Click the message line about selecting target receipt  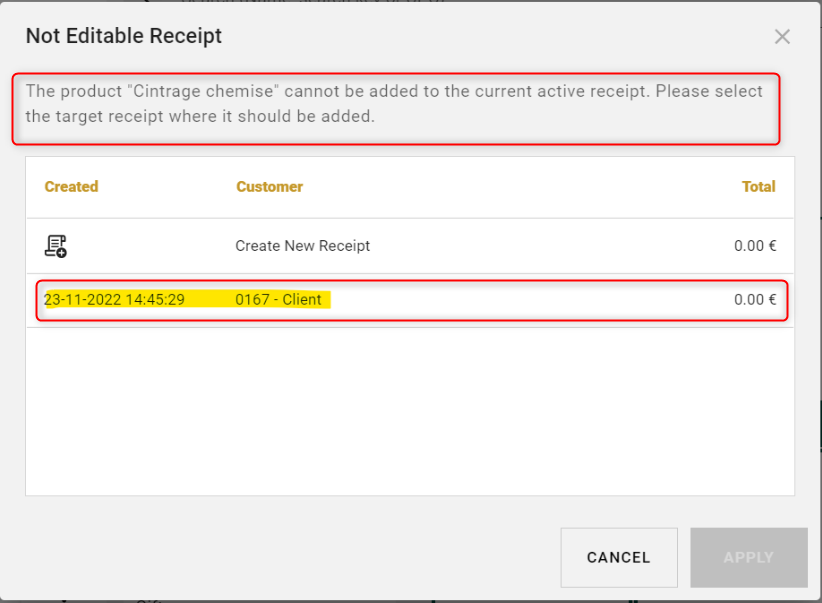coord(200,116)
